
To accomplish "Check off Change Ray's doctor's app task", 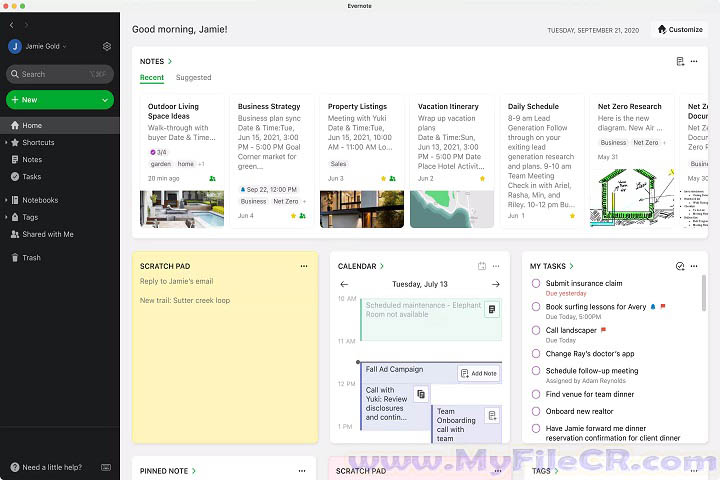I will tap(535, 354).
